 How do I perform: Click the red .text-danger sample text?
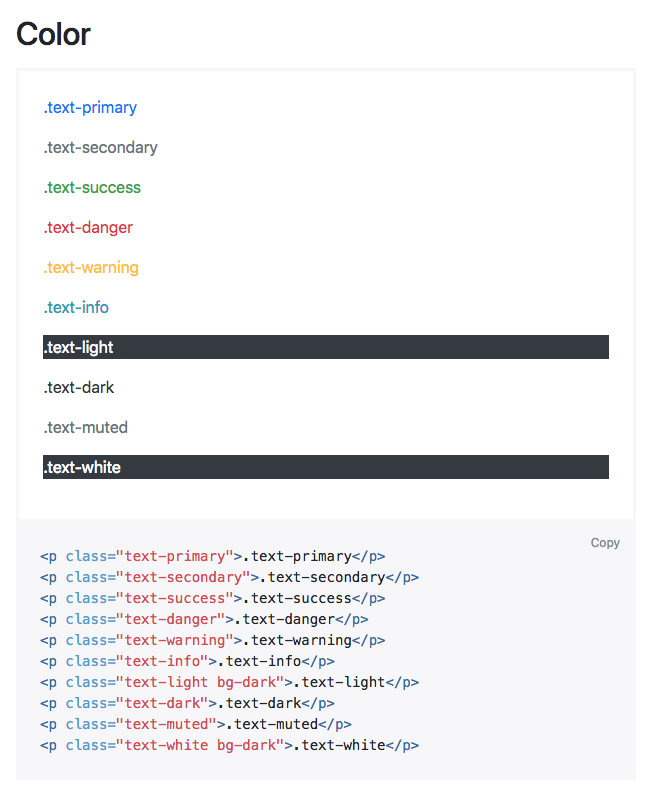(88, 228)
